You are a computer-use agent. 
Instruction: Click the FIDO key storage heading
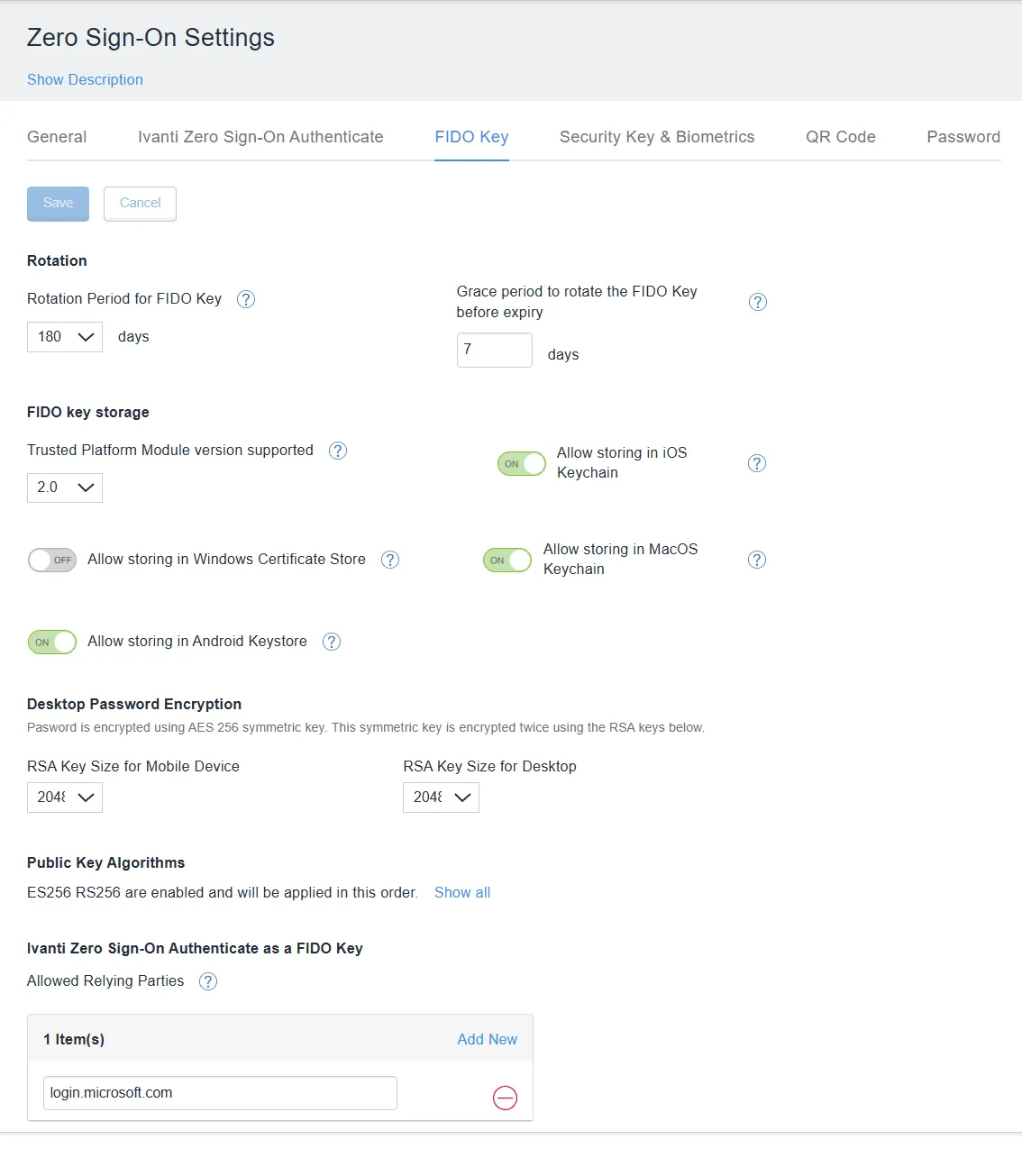tap(88, 412)
